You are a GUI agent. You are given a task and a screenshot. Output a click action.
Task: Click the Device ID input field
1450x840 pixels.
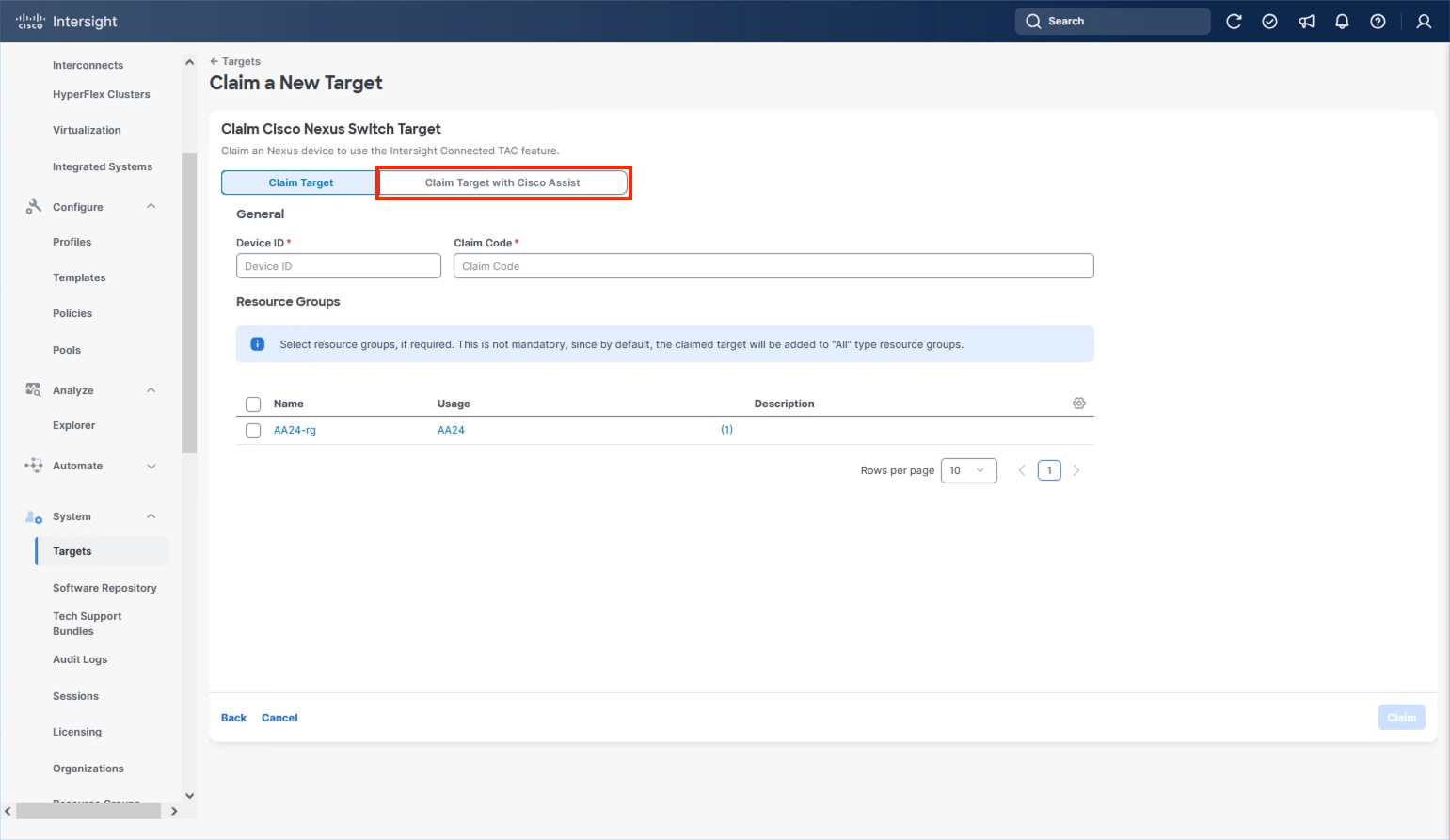[339, 266]
